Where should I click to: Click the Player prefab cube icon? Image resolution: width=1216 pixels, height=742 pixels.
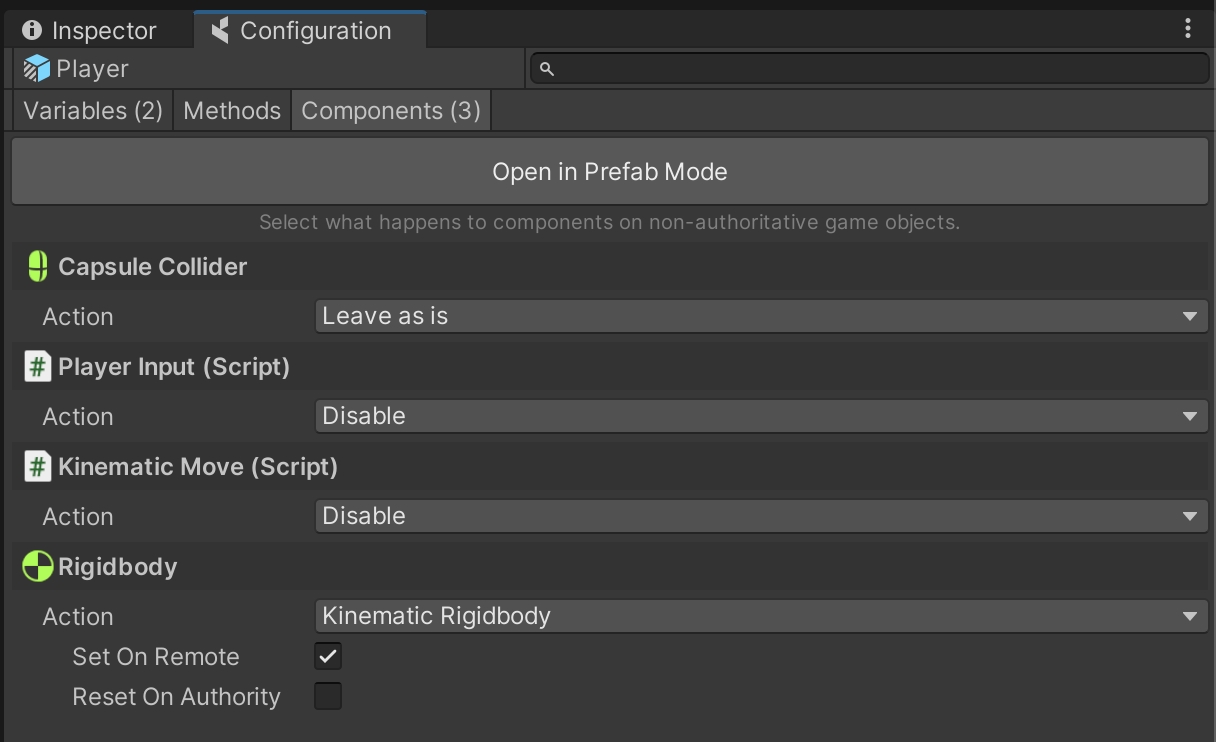tap(37, 69)
